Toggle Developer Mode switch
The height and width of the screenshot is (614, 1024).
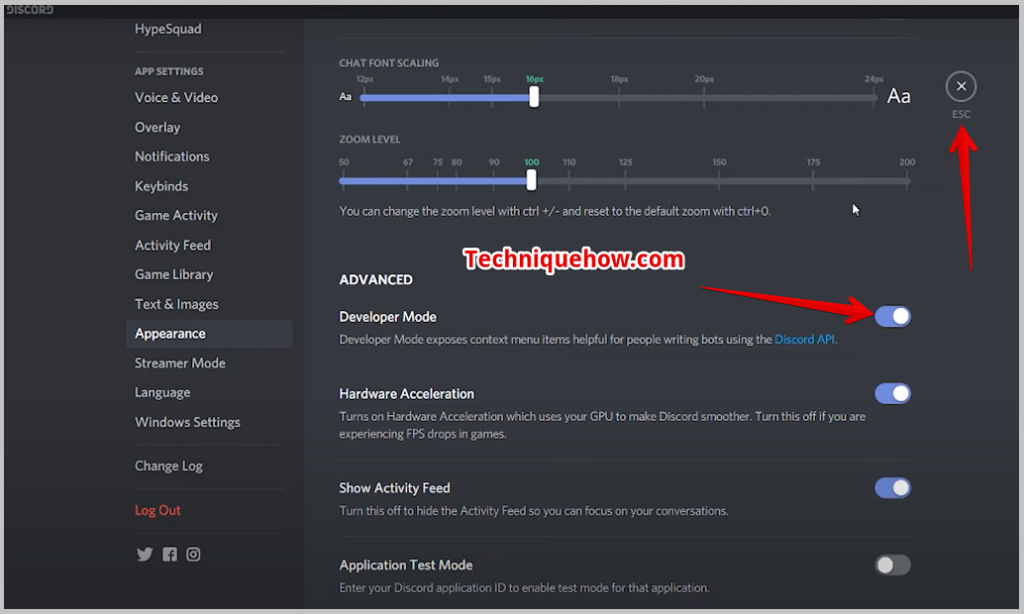892,317
